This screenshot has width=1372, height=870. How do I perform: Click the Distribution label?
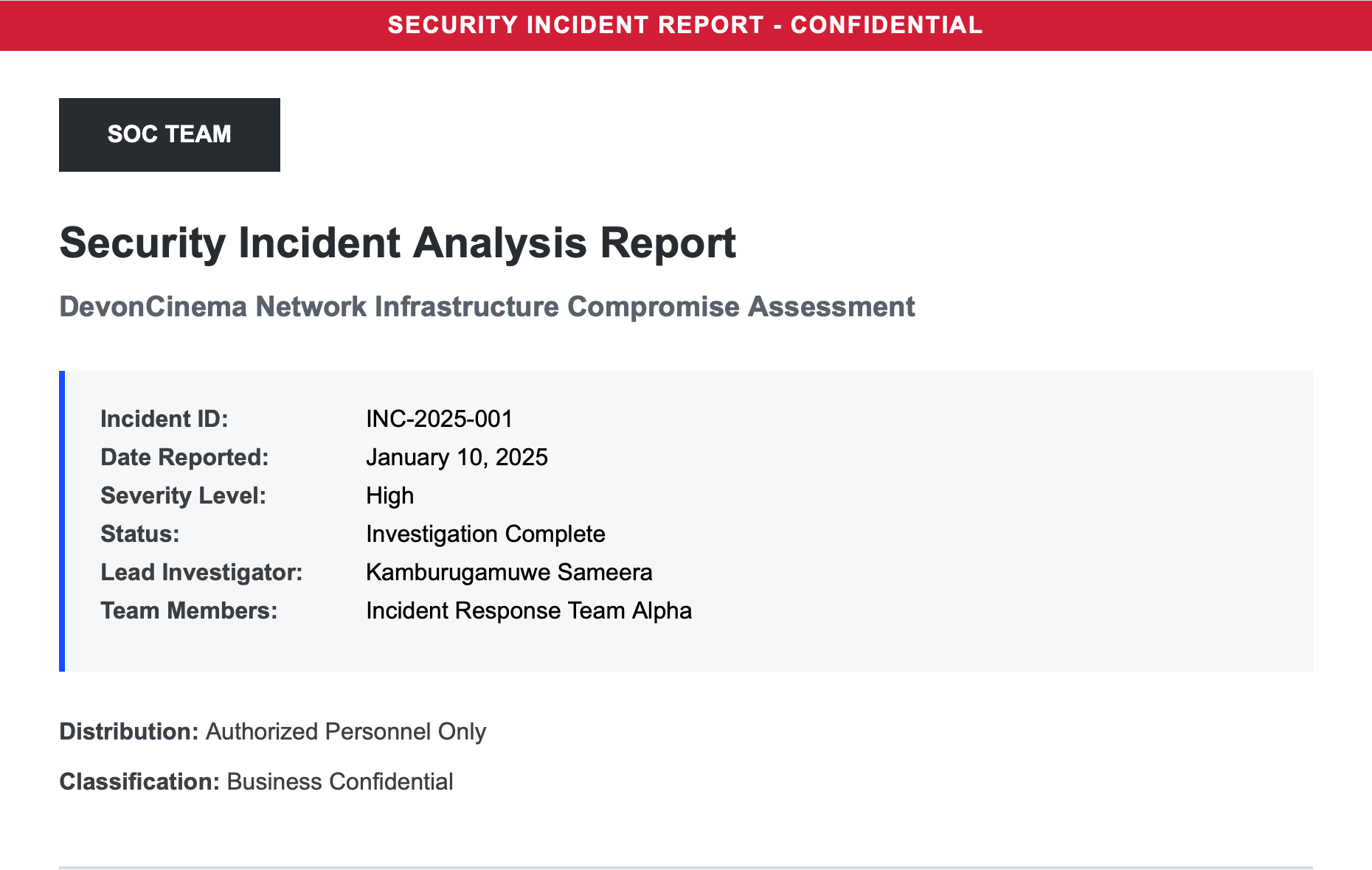(129, 731)
